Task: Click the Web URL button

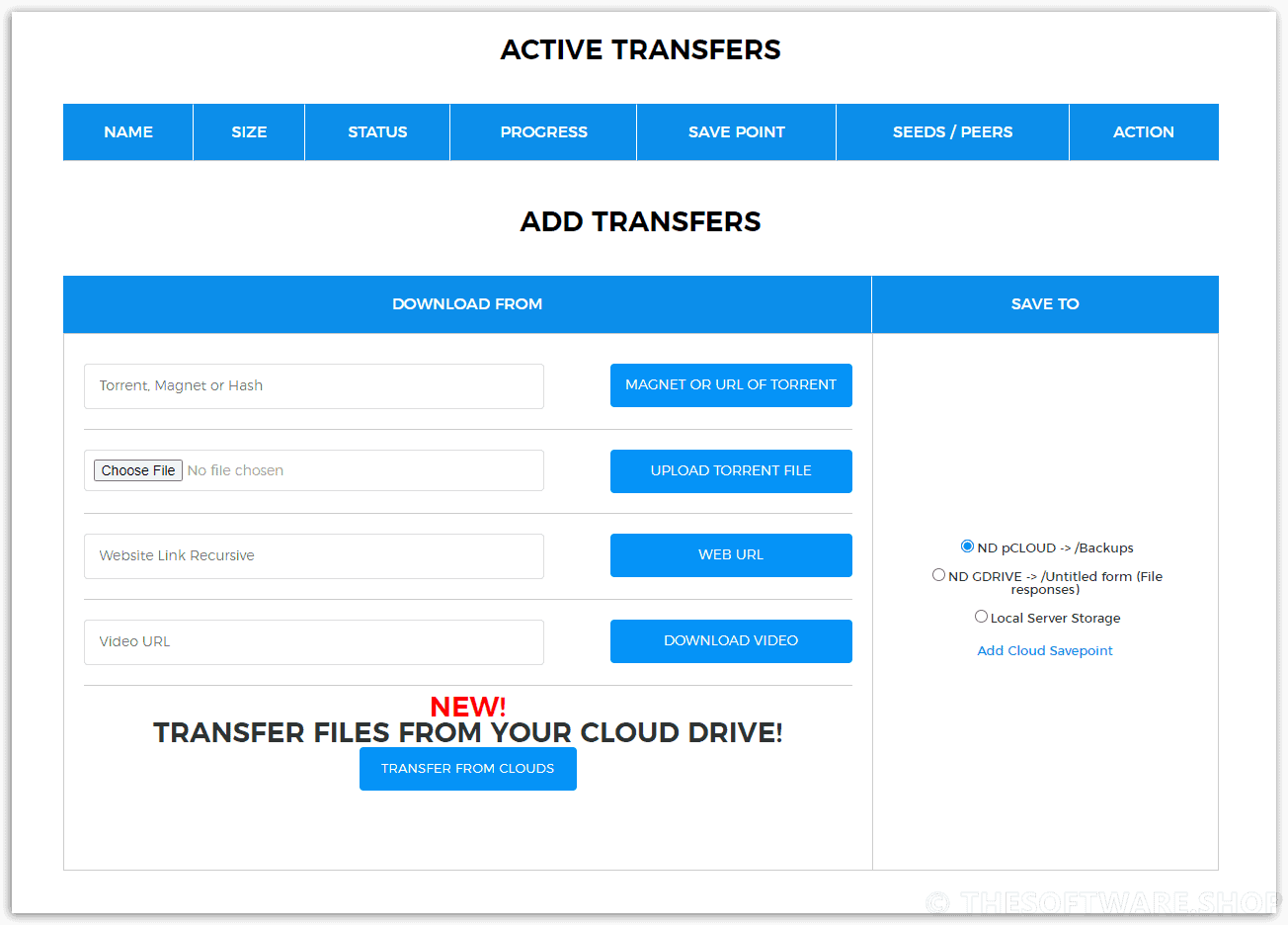Action: tap(731, 555)
